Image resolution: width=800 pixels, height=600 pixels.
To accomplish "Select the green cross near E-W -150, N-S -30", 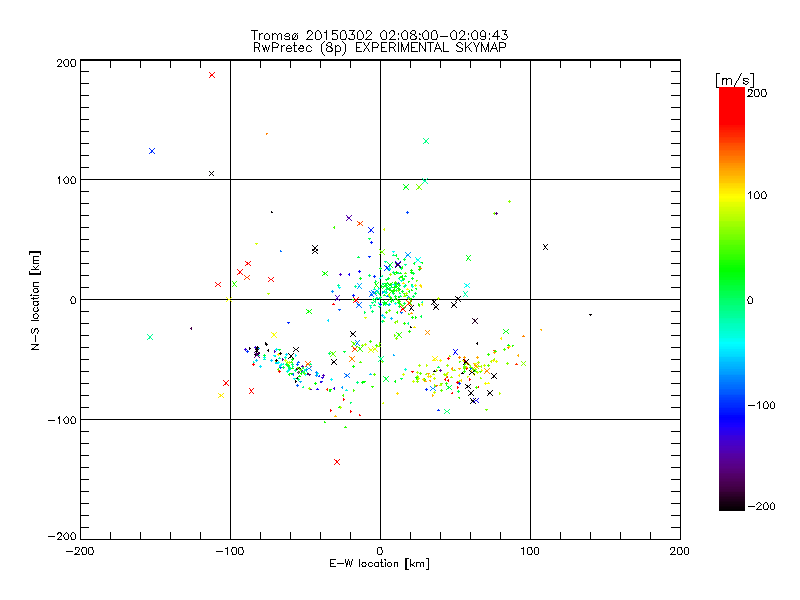I will [150, 337].
